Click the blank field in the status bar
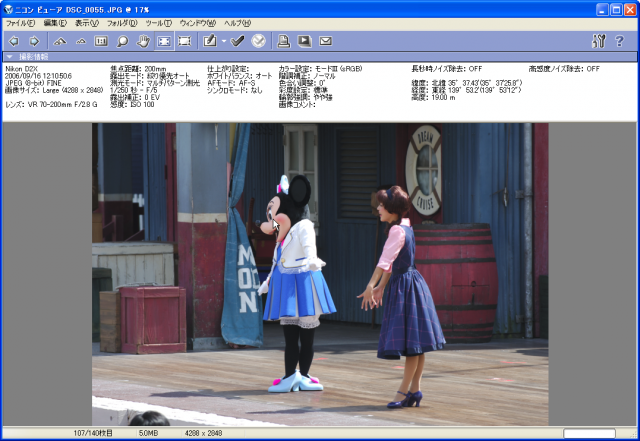The image size is (640, 441). point(589,433)
